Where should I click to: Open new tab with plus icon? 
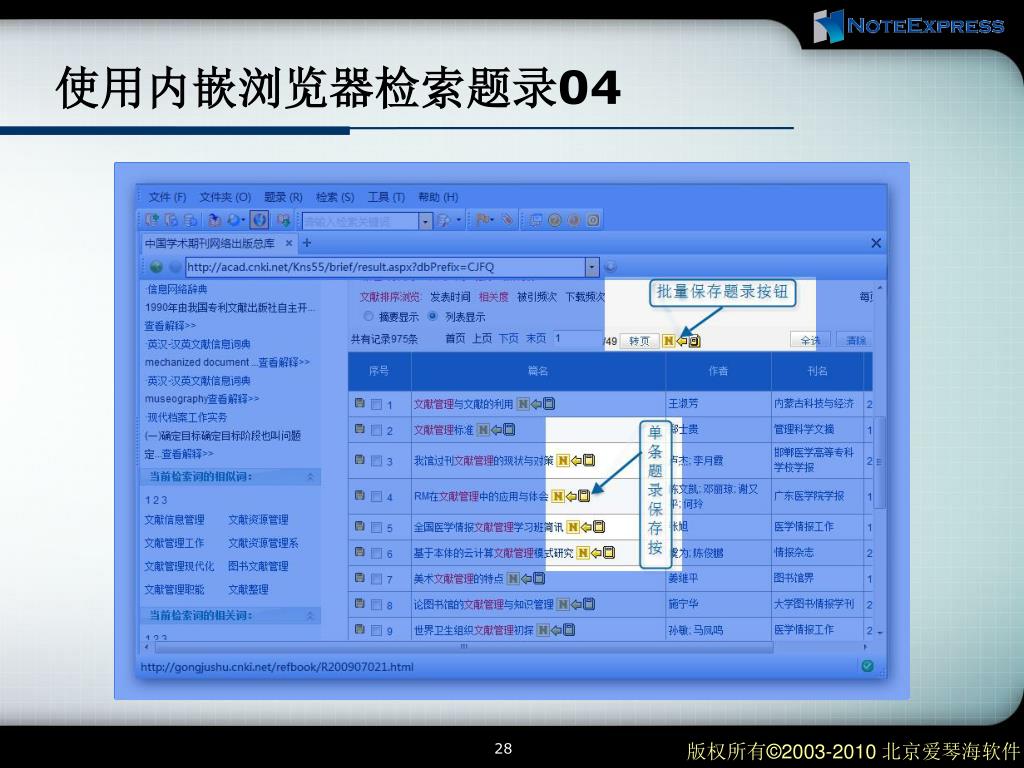tap(307, 243)
